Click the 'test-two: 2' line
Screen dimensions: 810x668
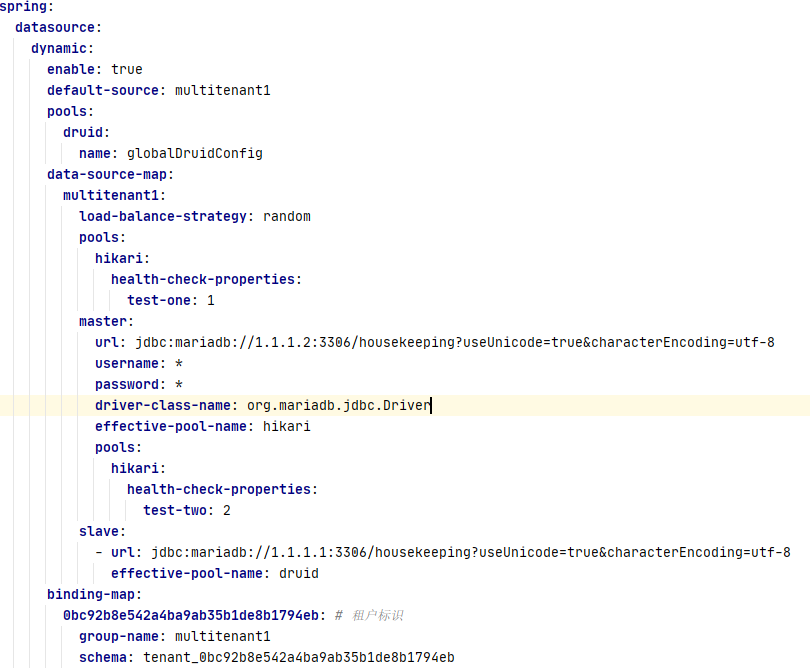[x=187, y=510]
